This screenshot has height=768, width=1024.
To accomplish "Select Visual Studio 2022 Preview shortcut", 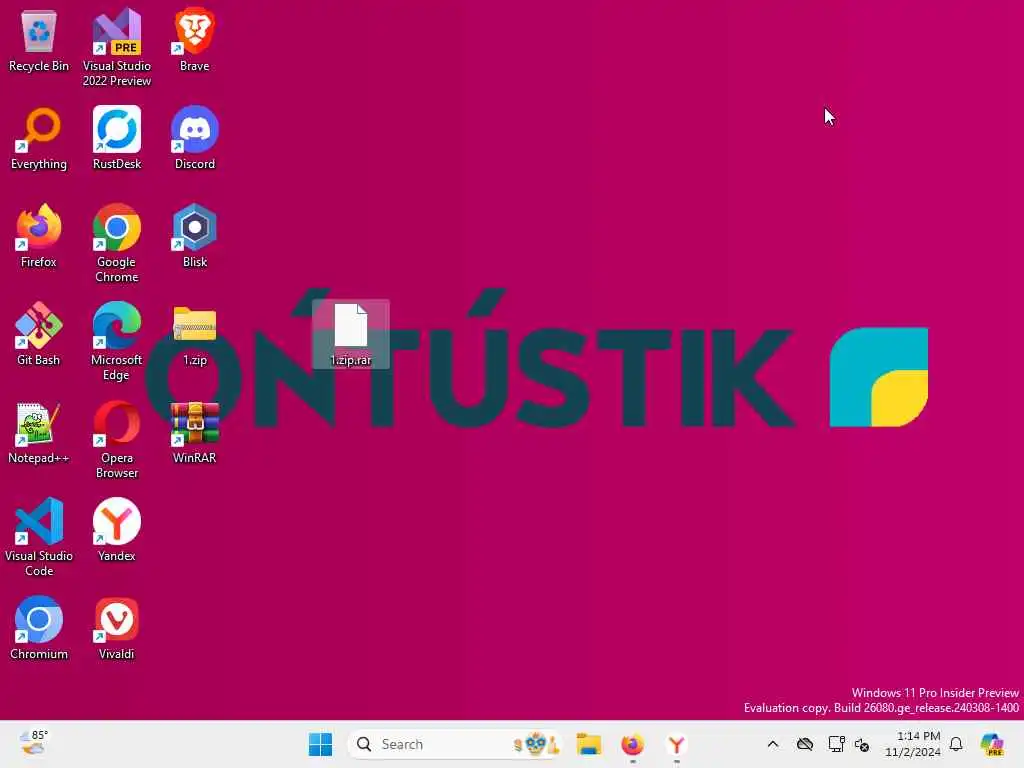I will (x=117, y=47).
